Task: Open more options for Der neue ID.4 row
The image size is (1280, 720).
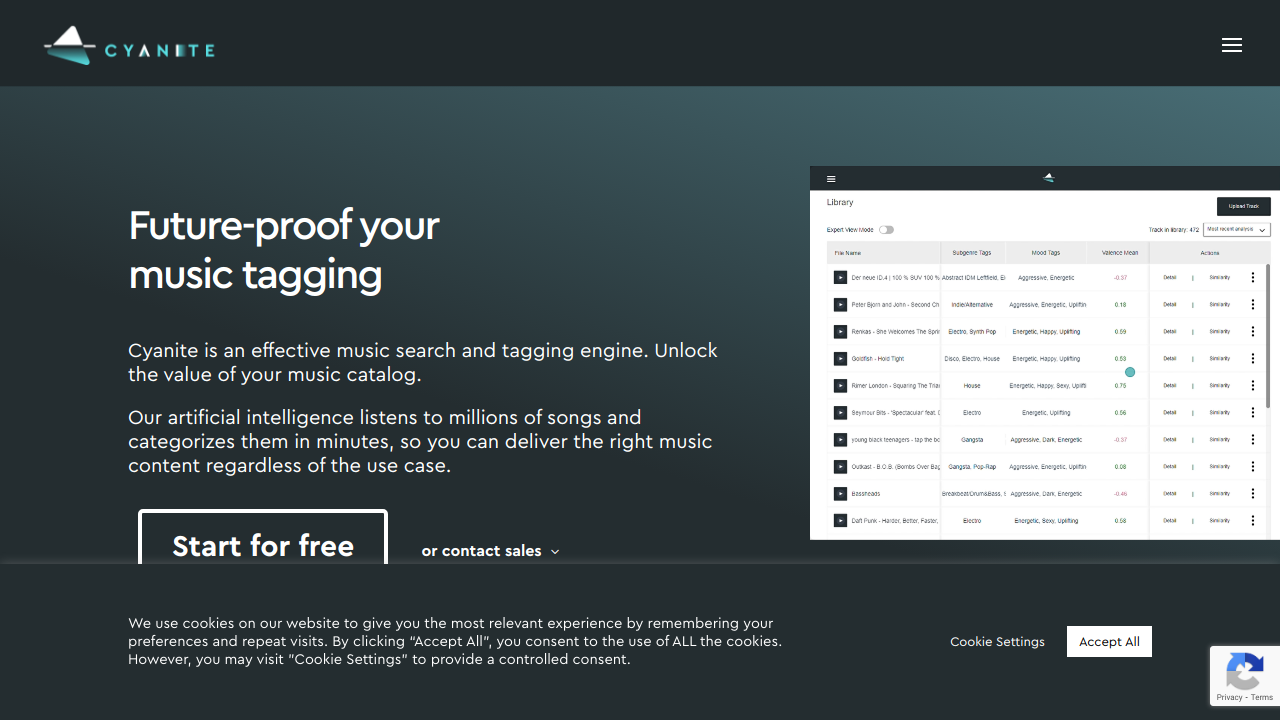Action: [1253, 277]
